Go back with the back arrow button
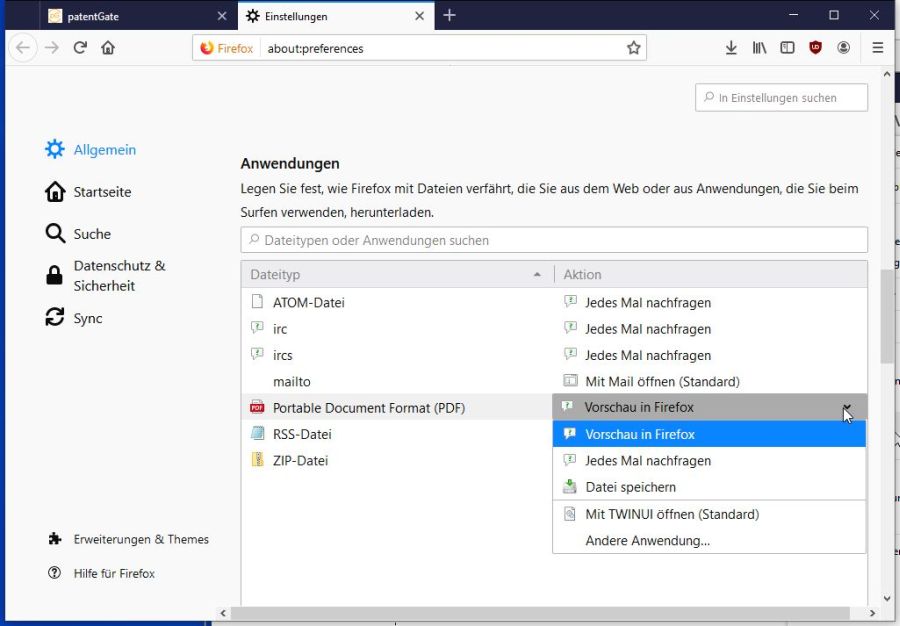Viewport: 900px width, 626px height. pyautogui.click(x=23, y=48)
